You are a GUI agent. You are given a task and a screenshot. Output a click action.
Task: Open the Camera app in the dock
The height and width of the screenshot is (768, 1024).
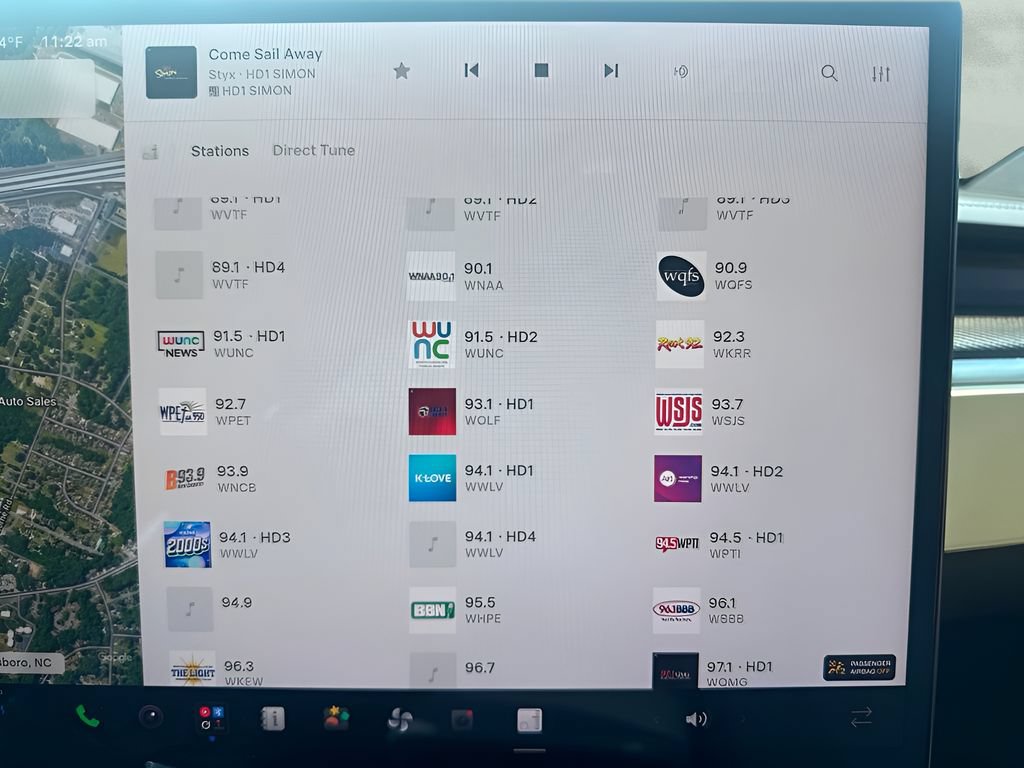point(151,717)
